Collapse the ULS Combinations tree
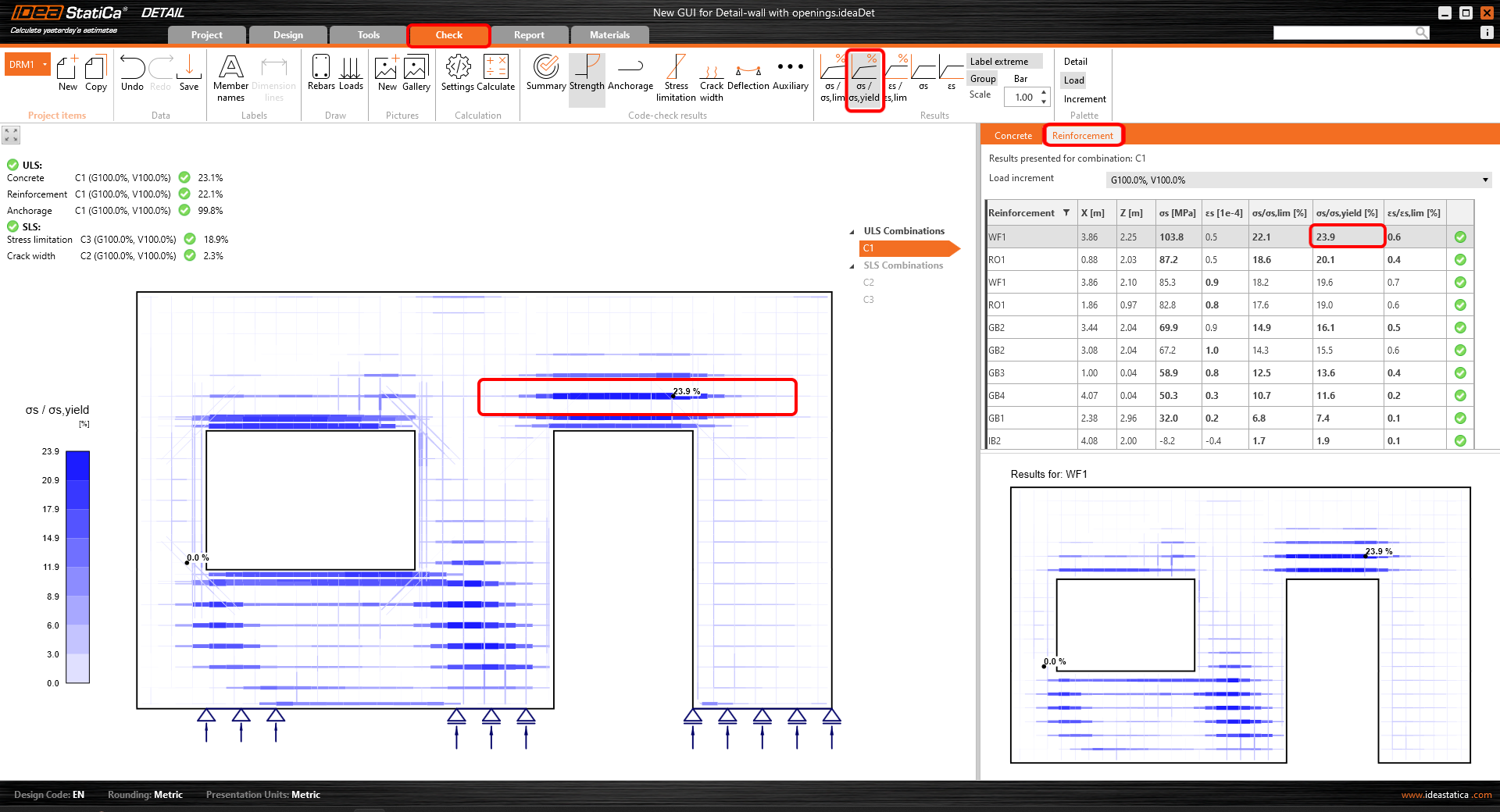This screenshot has width=1500, height=812. coord(852,232)
